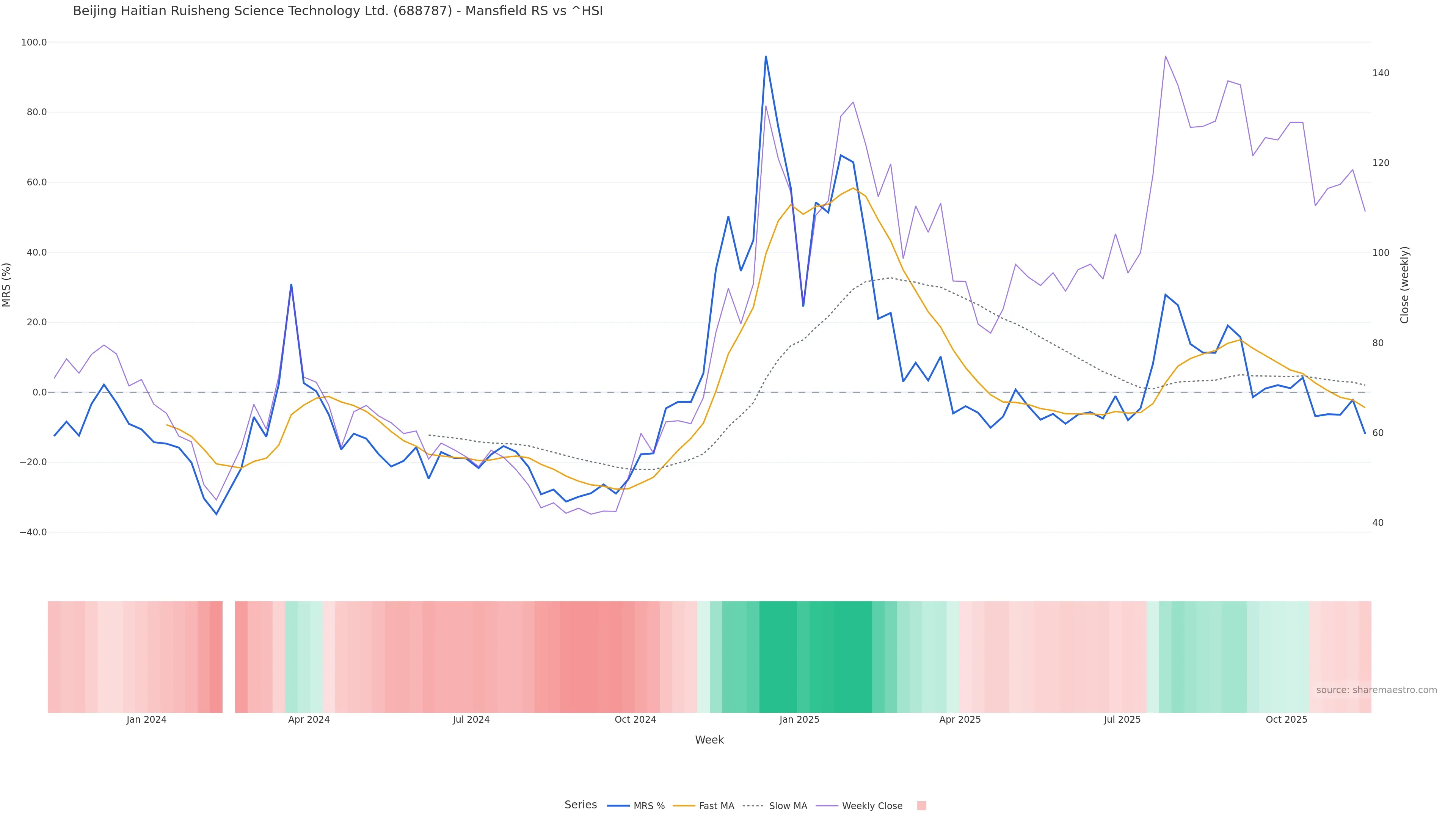Toggle the MRS % legend entry
This screenshot has height=819, width=1456.
pyautogui.click(x=648, y=806)
